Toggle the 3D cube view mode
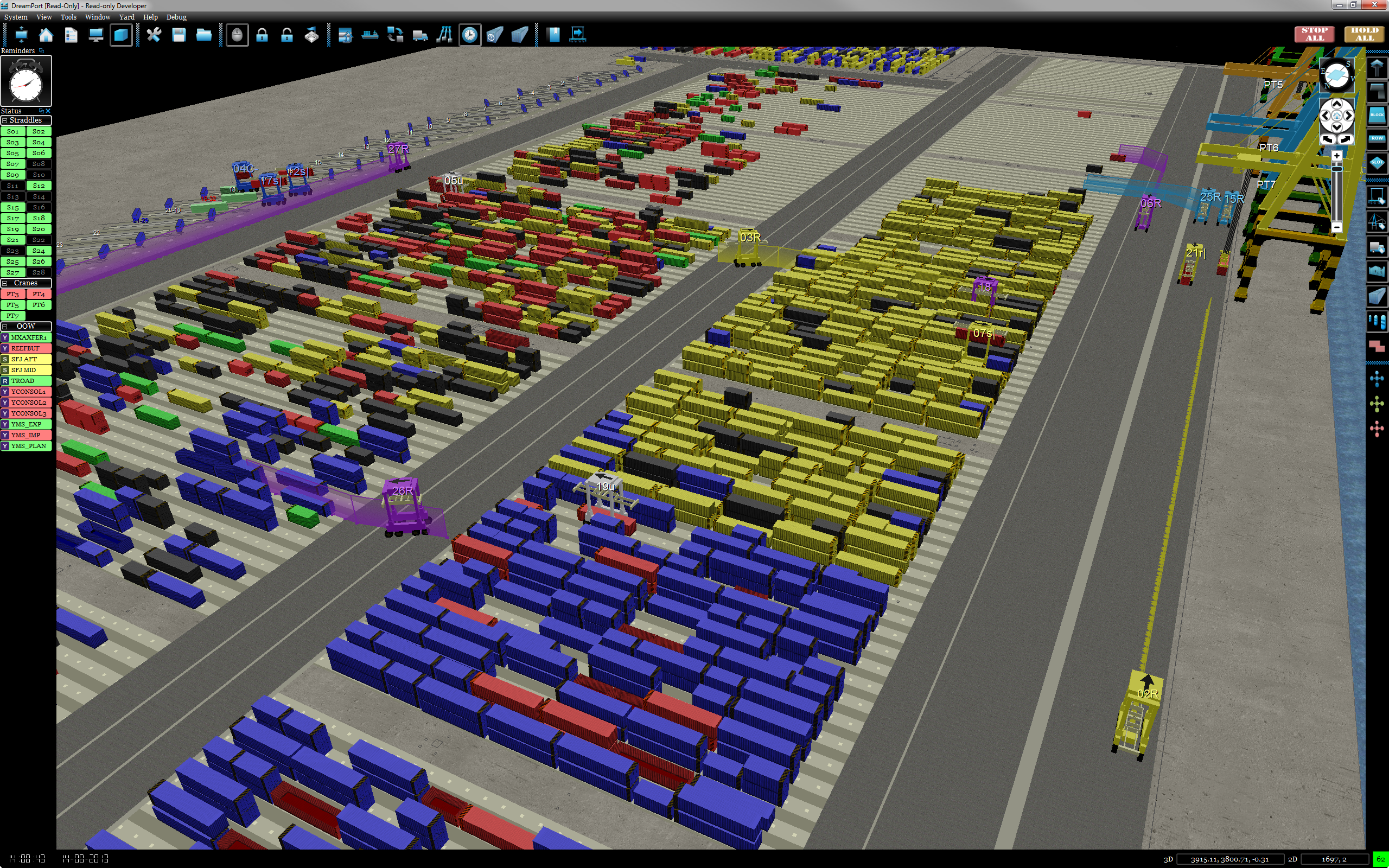This screenshot has height=868, width=1389. tap(121, 35)
